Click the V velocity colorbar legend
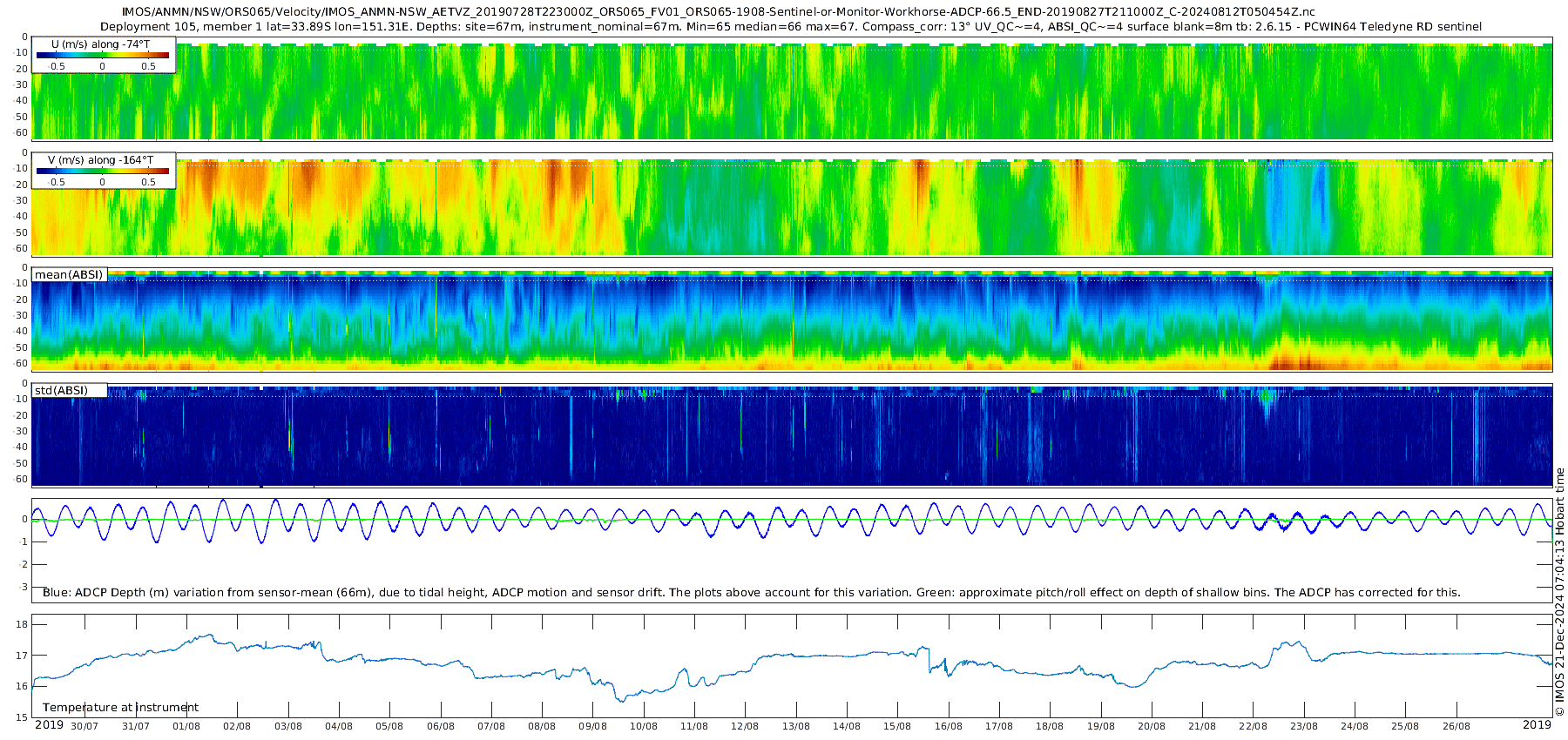The image size is (1568, 740). (x=103, y=172)
